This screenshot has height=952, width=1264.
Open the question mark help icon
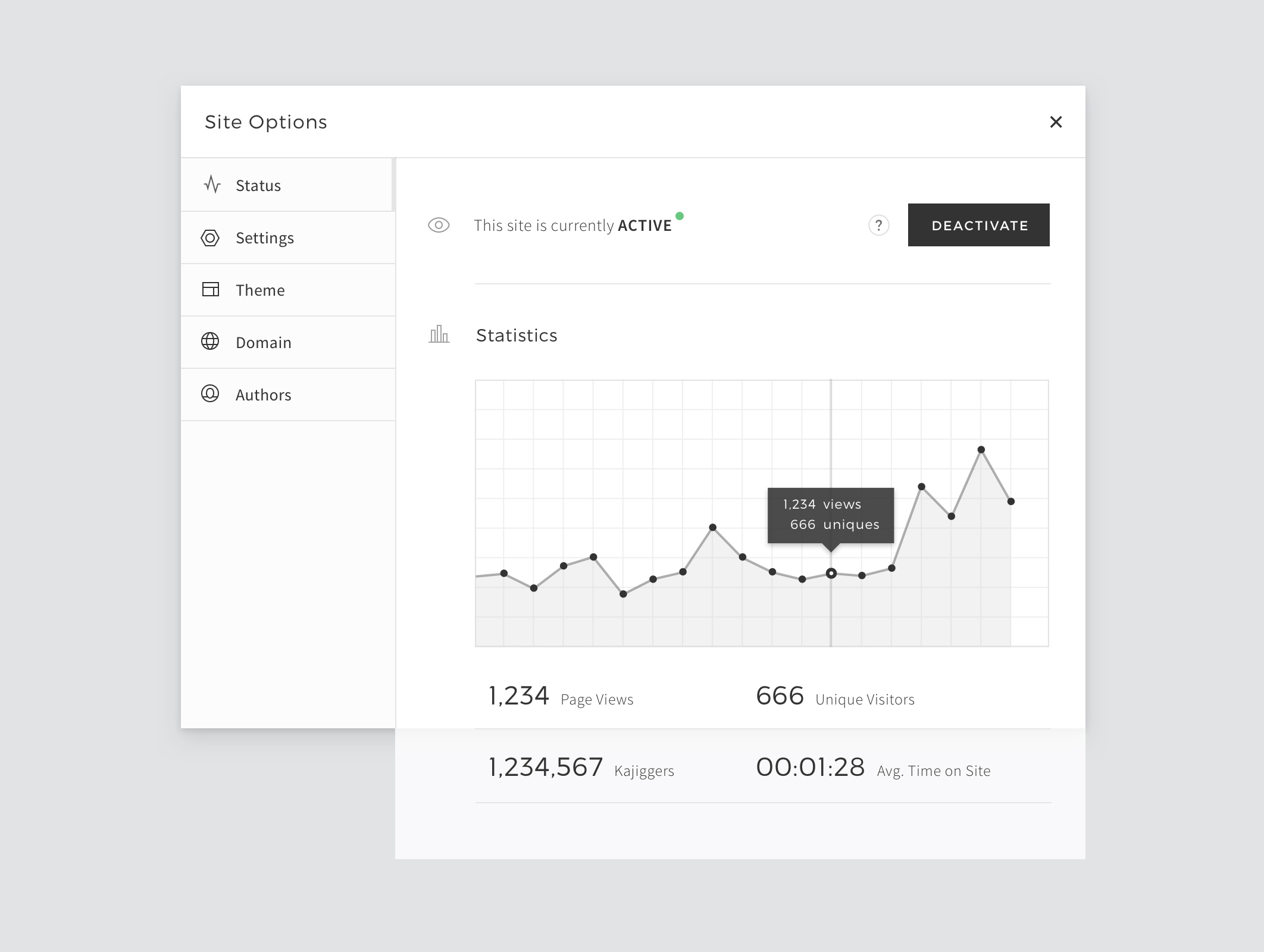[x=878, y=226]
